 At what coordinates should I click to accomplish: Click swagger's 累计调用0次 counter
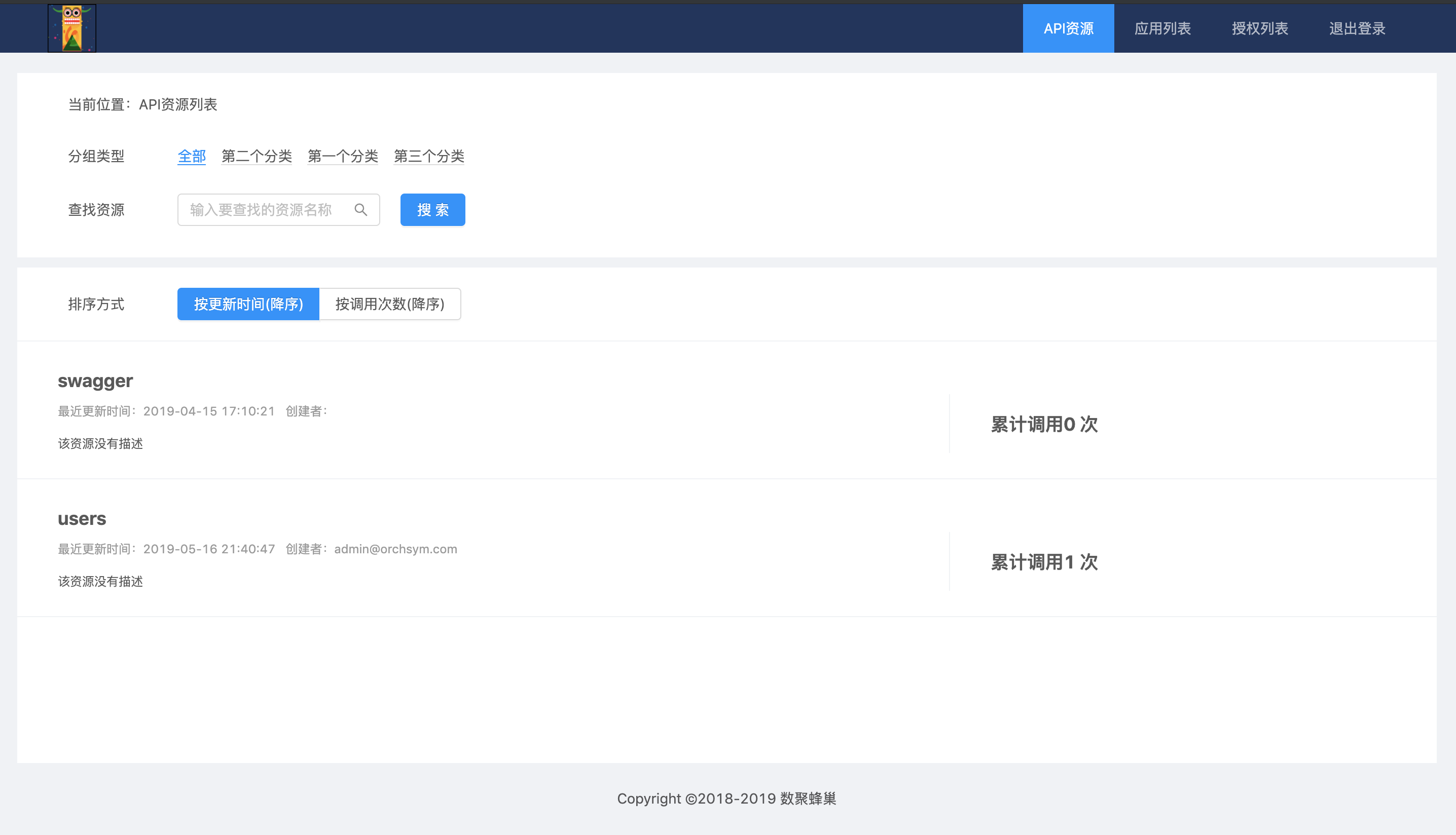click(x=1044, y=425)
